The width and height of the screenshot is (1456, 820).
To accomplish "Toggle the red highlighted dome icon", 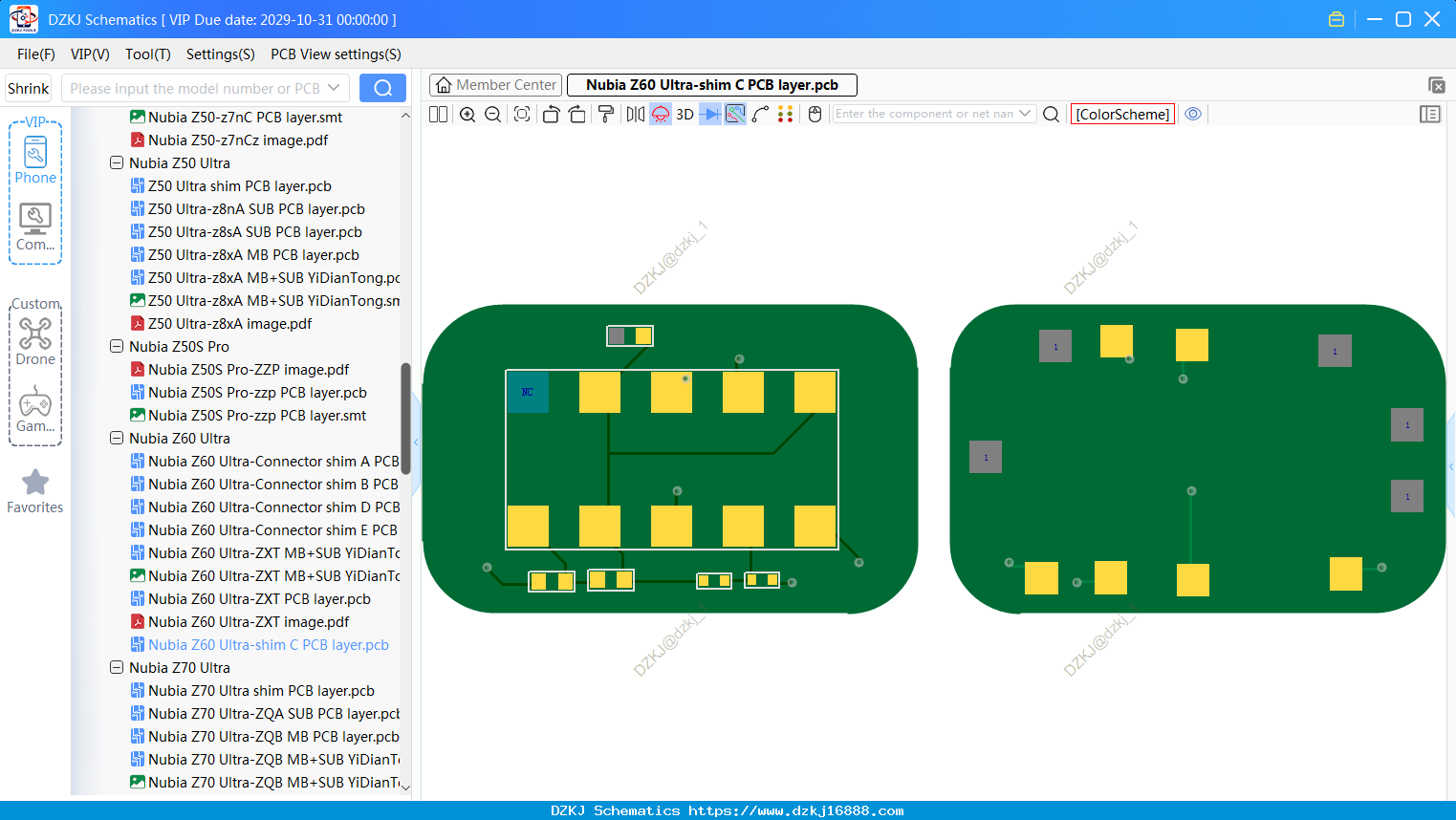I will 661,114.
